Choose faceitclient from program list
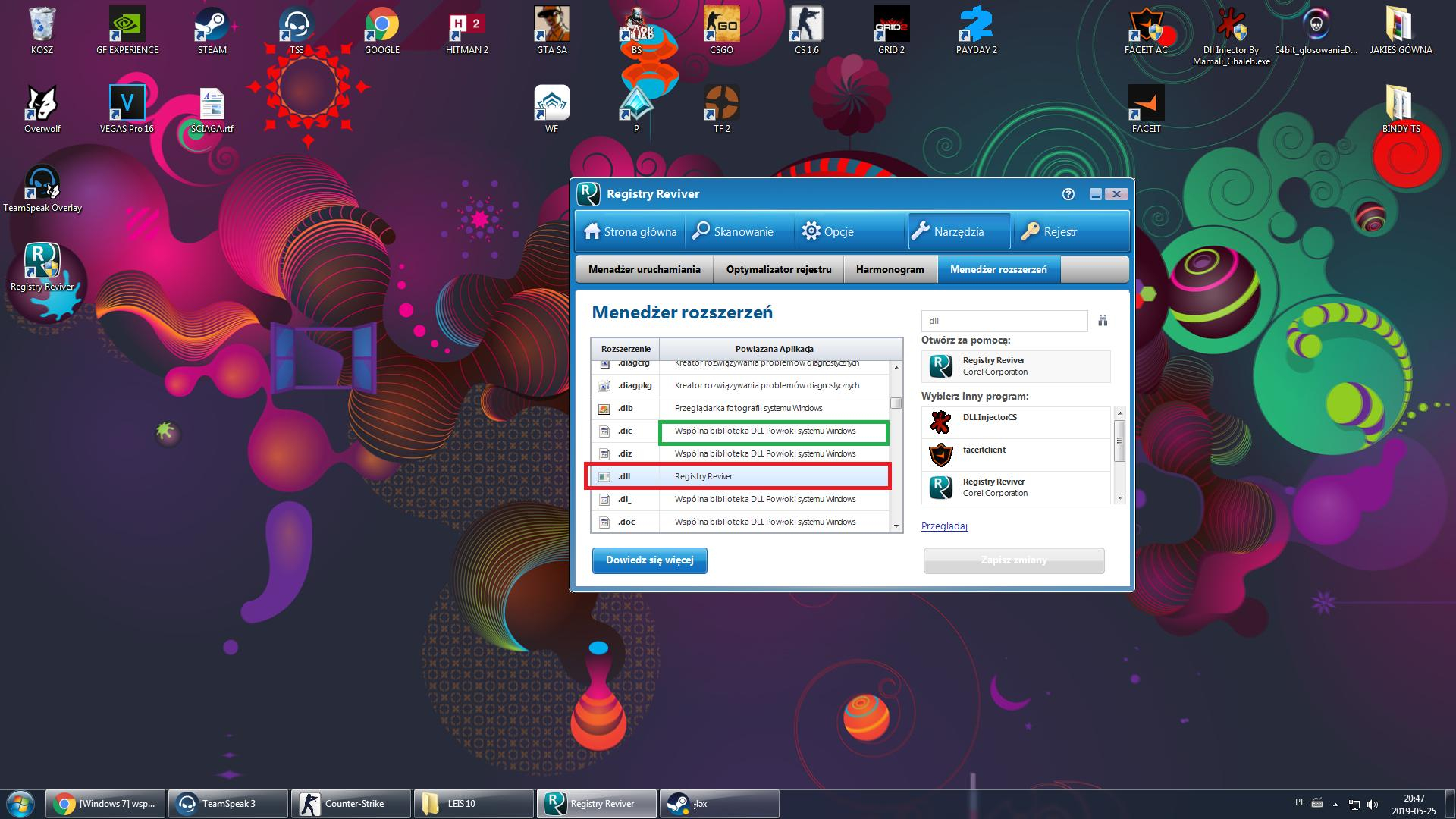This screenshot has height=819, width=1456. 984,450
